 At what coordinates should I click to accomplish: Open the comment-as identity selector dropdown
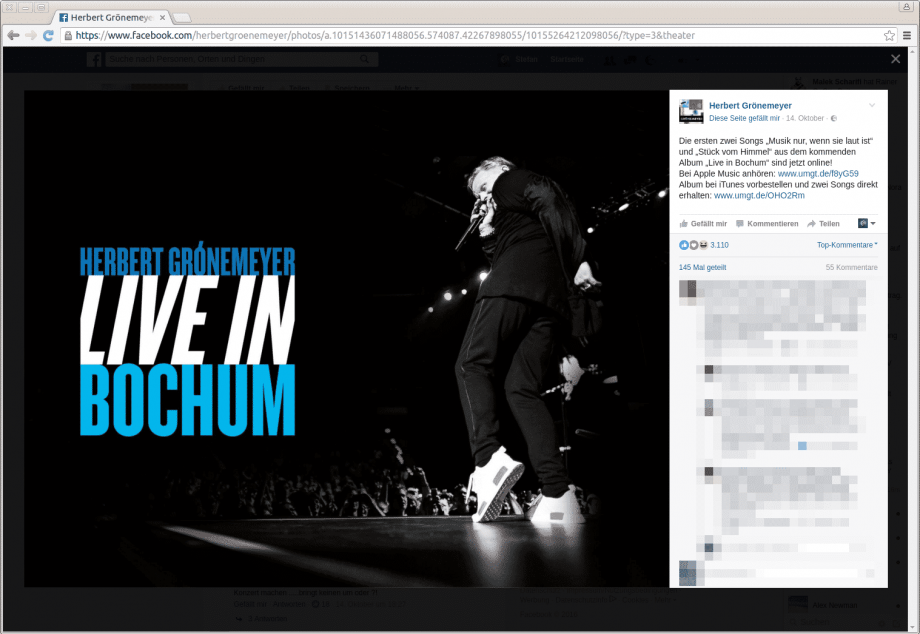866,223
